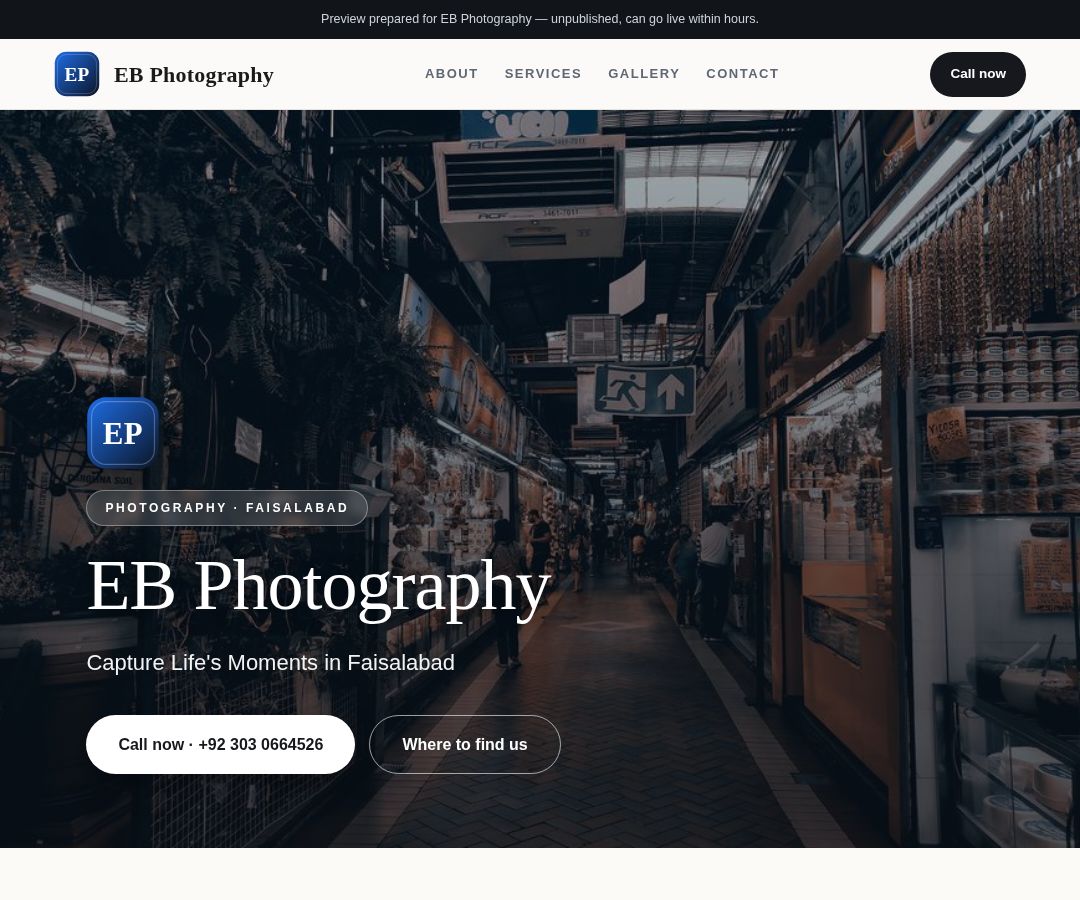The image size is (1080, 900).
Task: Click the EP logo icon in the header
Action: [x=77, y=74]
